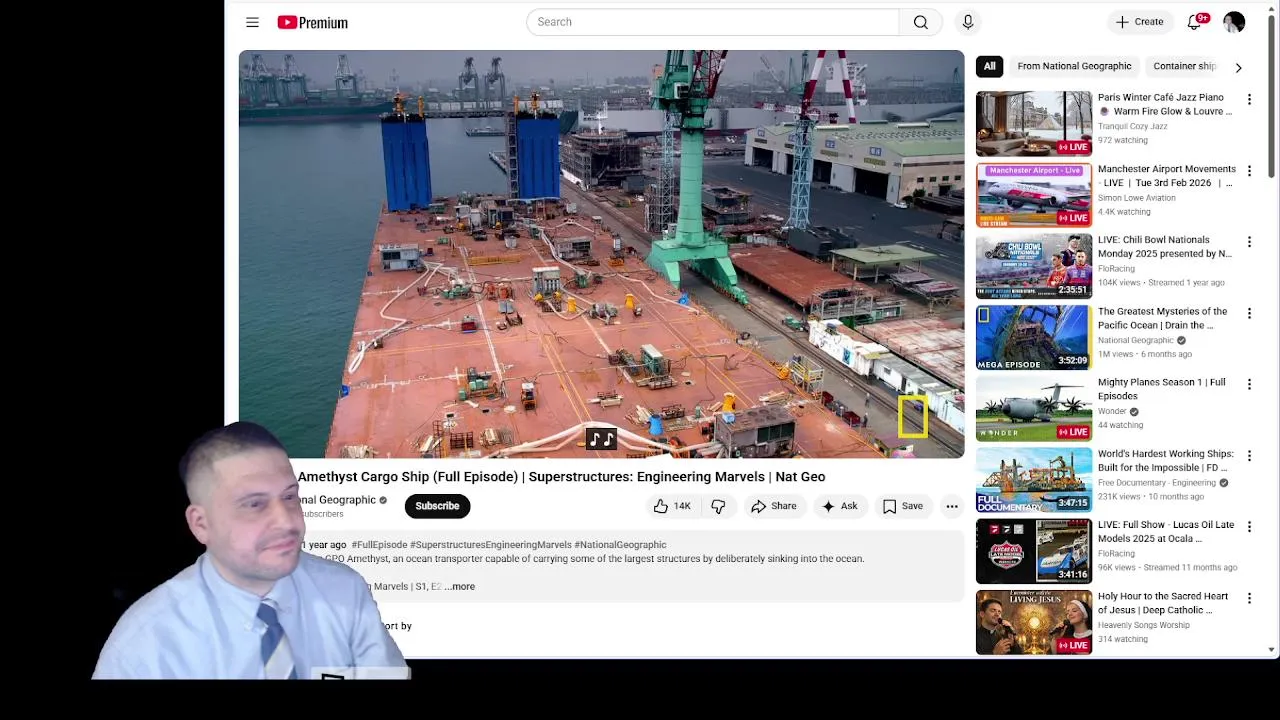
Task: Open options for Paris Winter Café video
Action: pyautogui.click(x=1249, y=99)
